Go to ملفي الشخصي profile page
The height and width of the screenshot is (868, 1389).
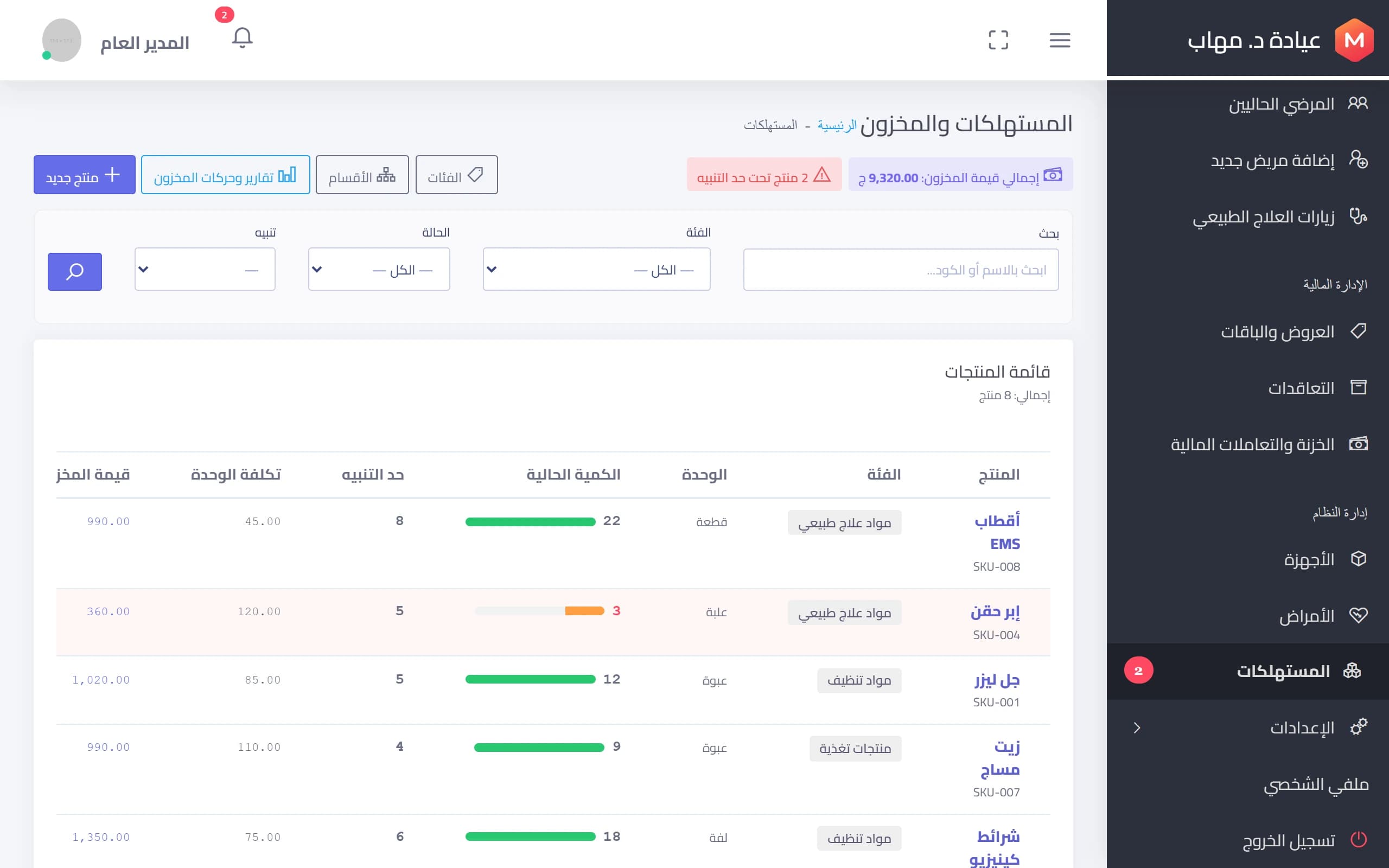coord(1248,784)
